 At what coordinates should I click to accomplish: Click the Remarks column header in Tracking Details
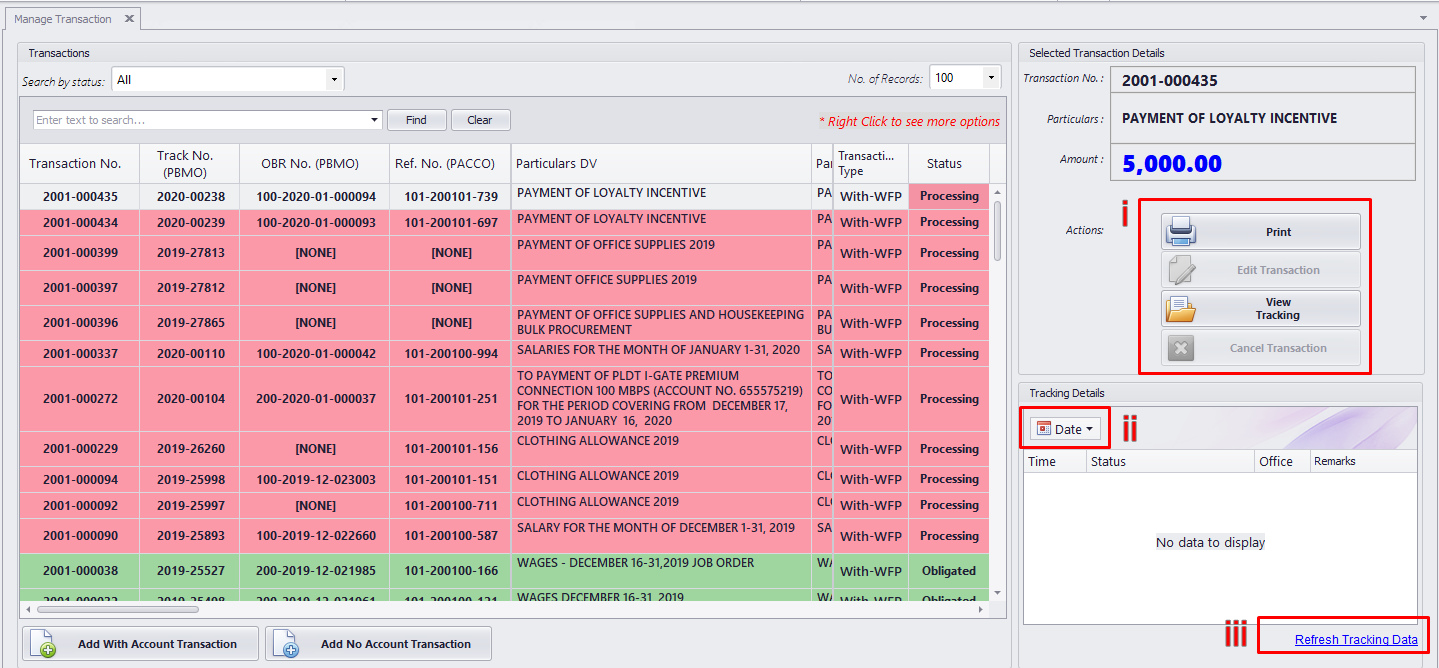click(x=1363, y=461)
